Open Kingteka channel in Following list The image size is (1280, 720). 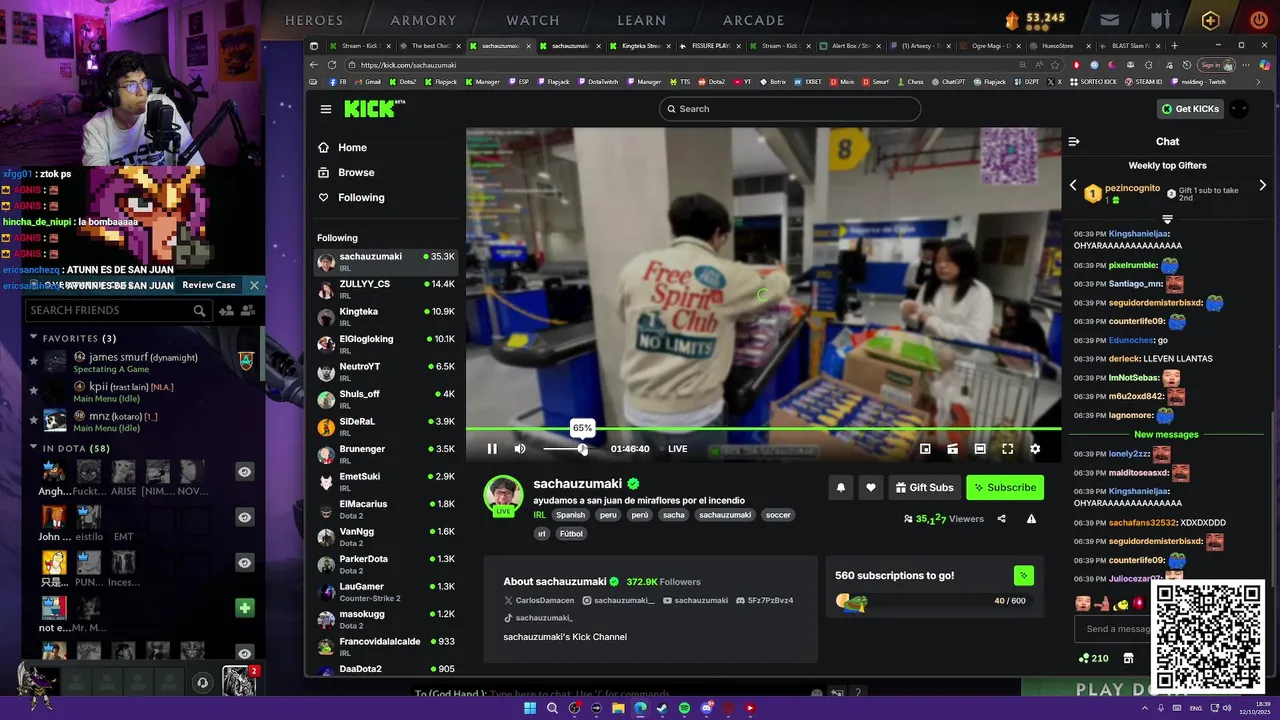click(x=386, y=317)
